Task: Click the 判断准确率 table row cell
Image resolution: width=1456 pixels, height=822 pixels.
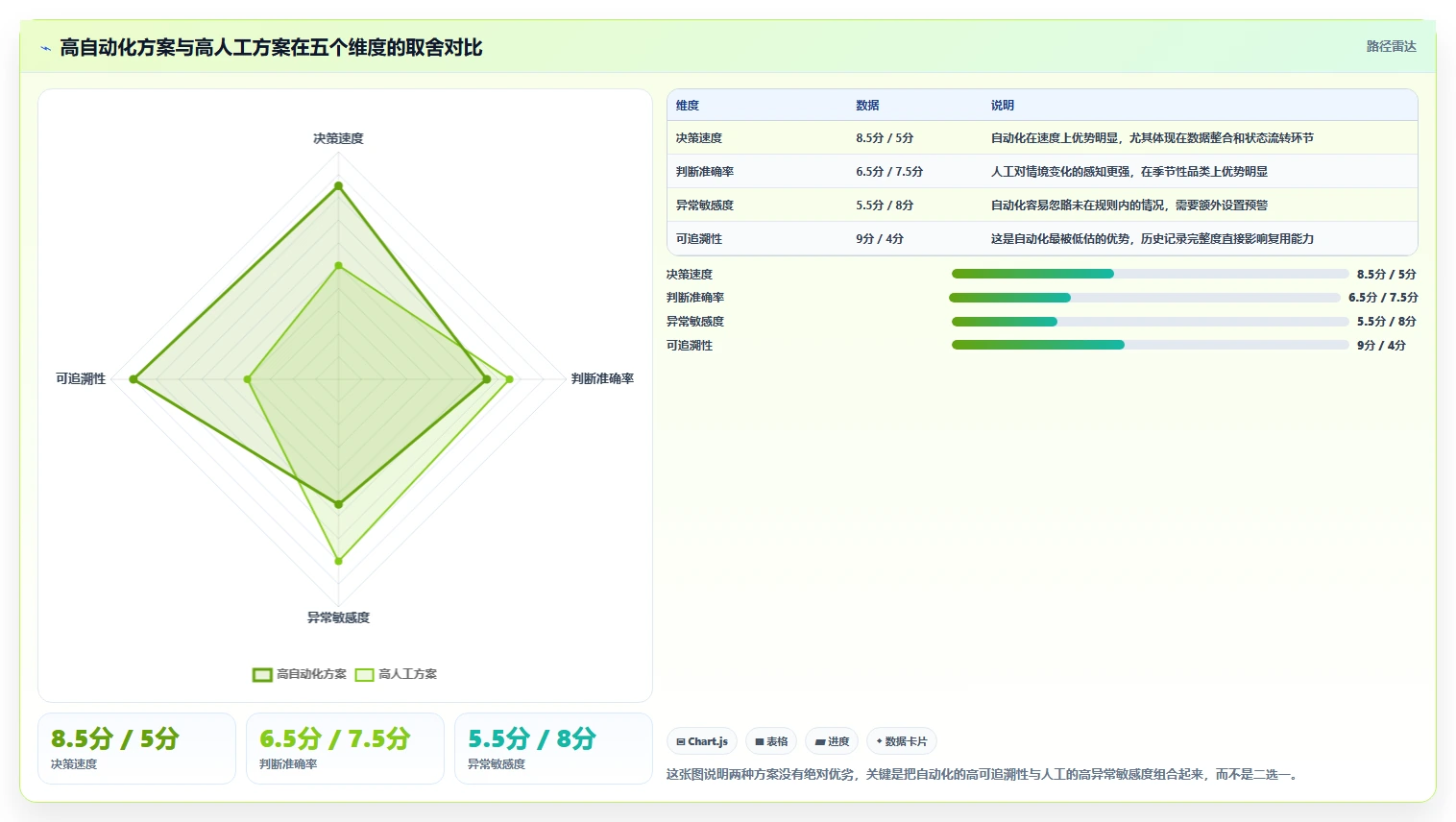Action: coord(705,172)
